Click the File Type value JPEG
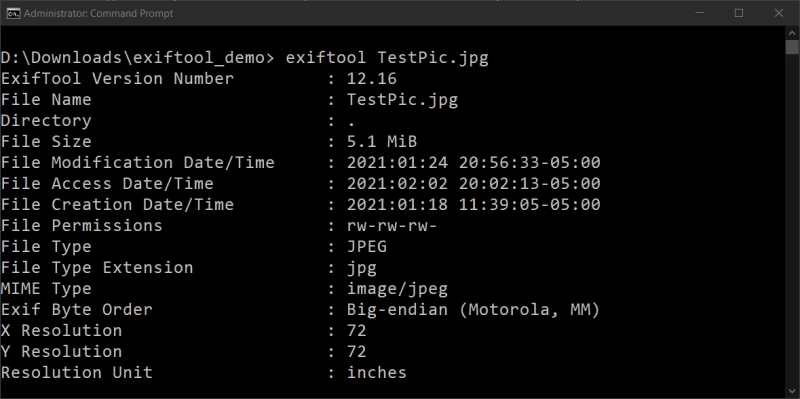 pyautogui.click(x=367, y=246)
